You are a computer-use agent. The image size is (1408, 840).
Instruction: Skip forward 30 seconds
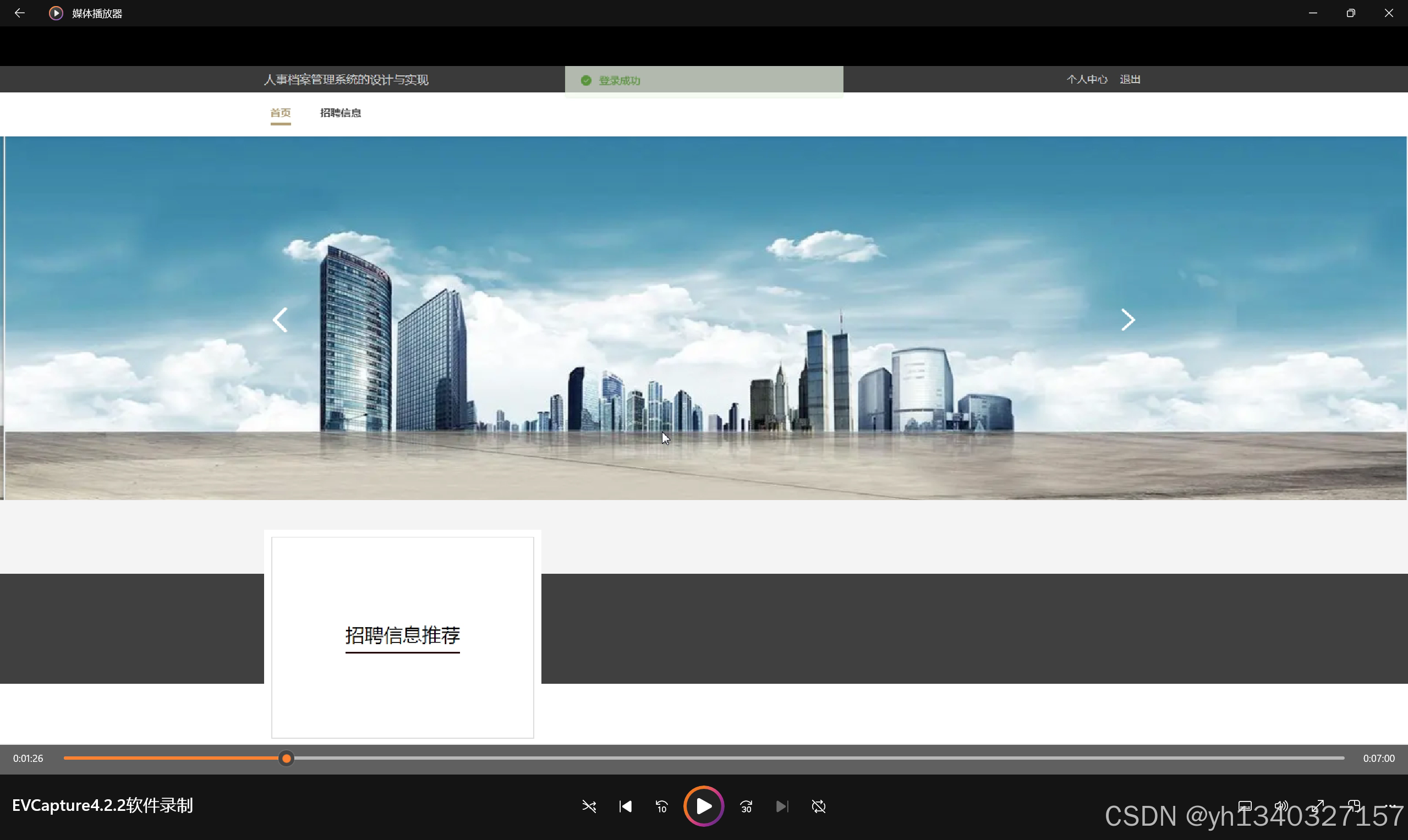pos(746,806)
